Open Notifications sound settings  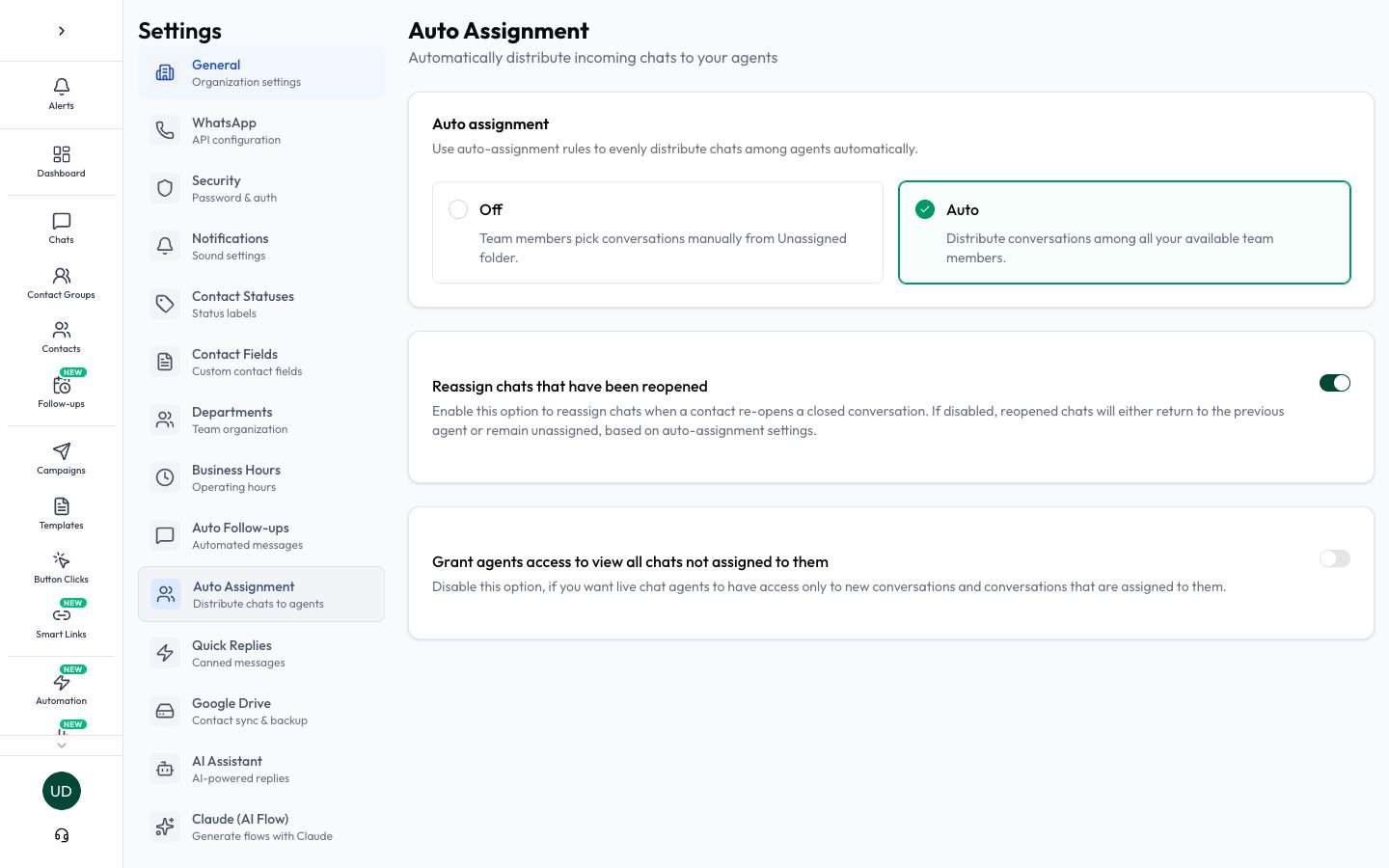click(261, 246)
